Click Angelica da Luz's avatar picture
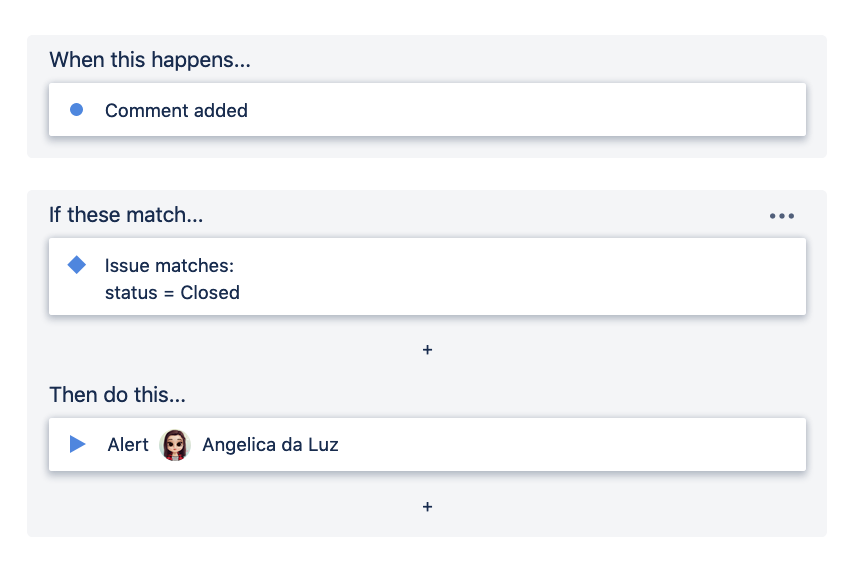 pyautogui.click(x=175, y=445)
